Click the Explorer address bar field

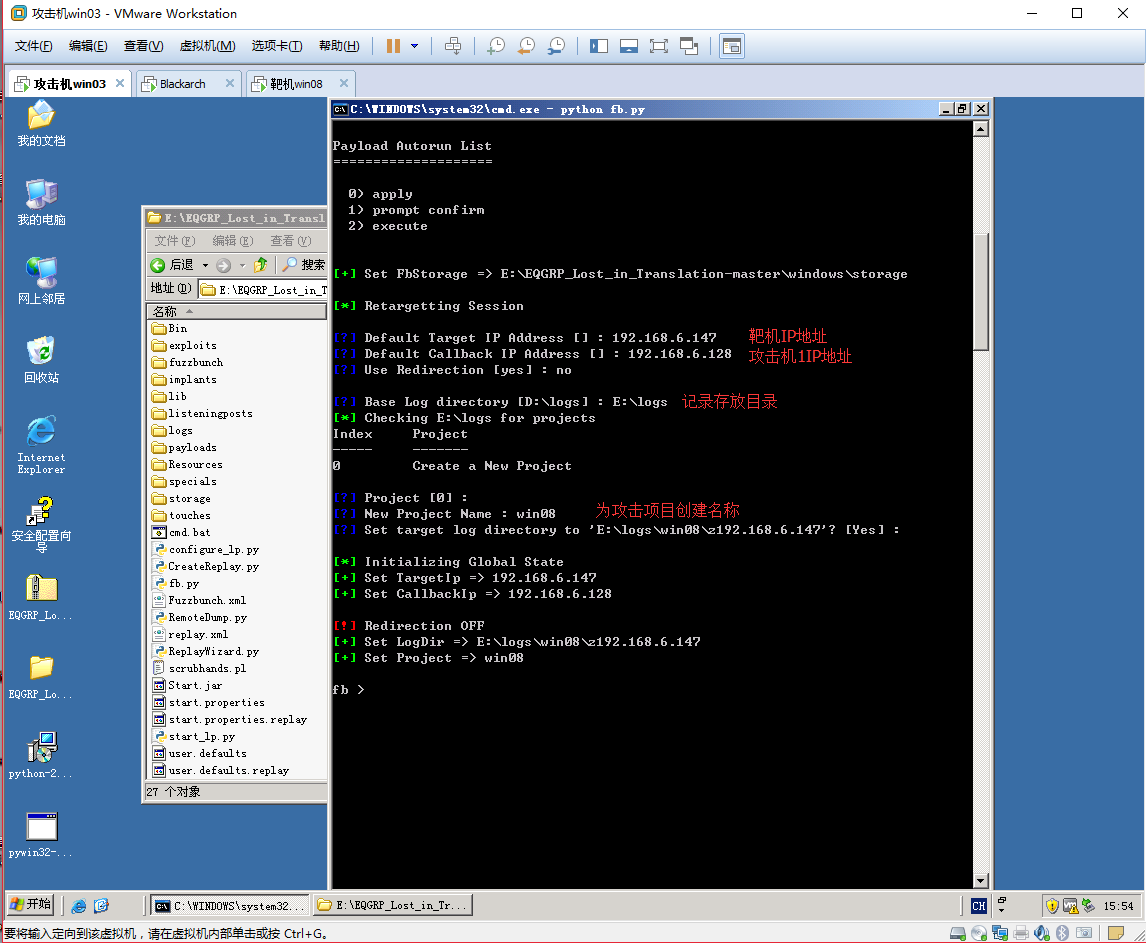click(262, 289)
